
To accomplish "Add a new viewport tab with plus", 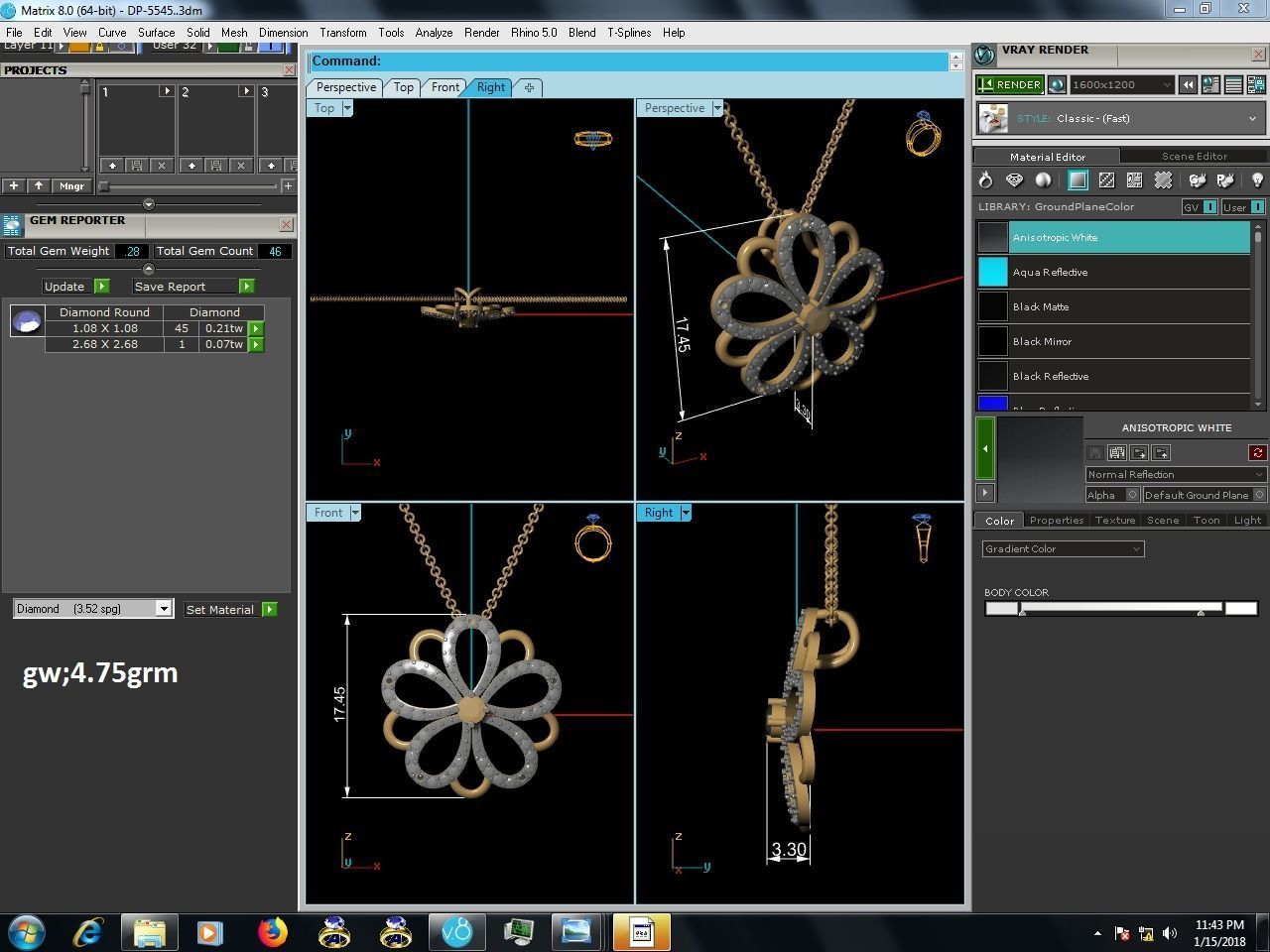I will [x=529, y=87].
